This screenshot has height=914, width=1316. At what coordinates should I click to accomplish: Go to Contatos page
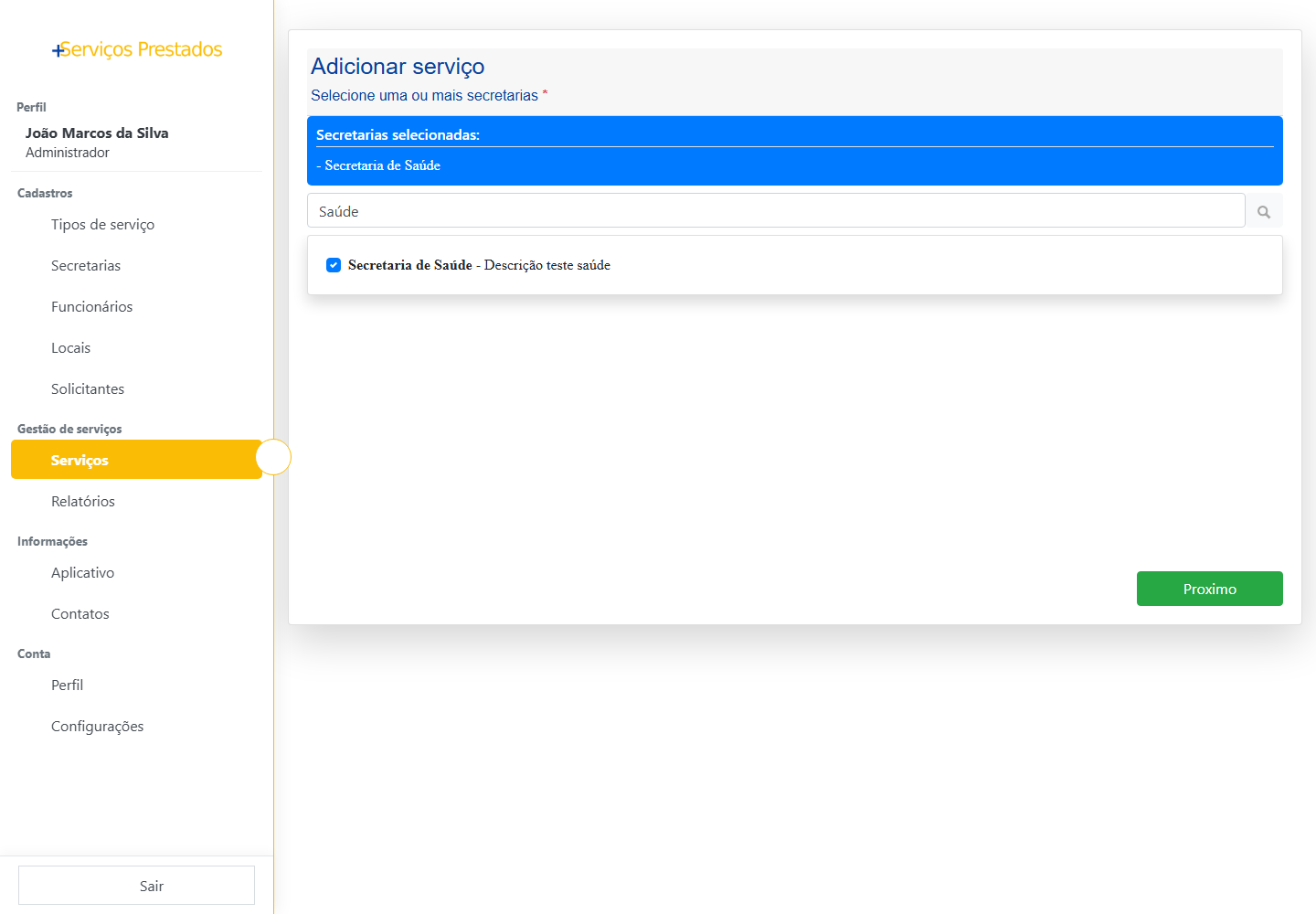click(x=136, y=614)
